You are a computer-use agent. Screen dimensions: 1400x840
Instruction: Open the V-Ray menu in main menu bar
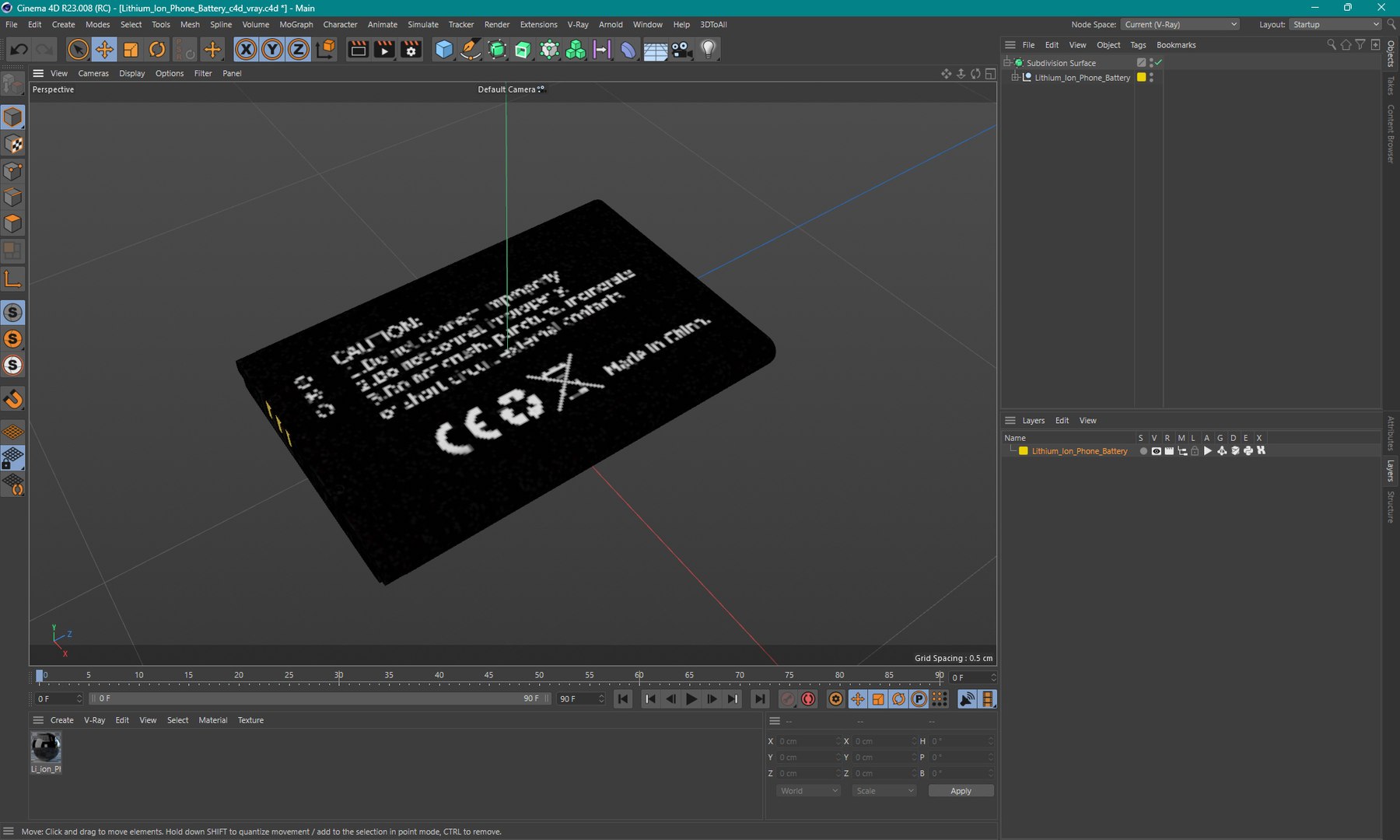tap(578, 25)
